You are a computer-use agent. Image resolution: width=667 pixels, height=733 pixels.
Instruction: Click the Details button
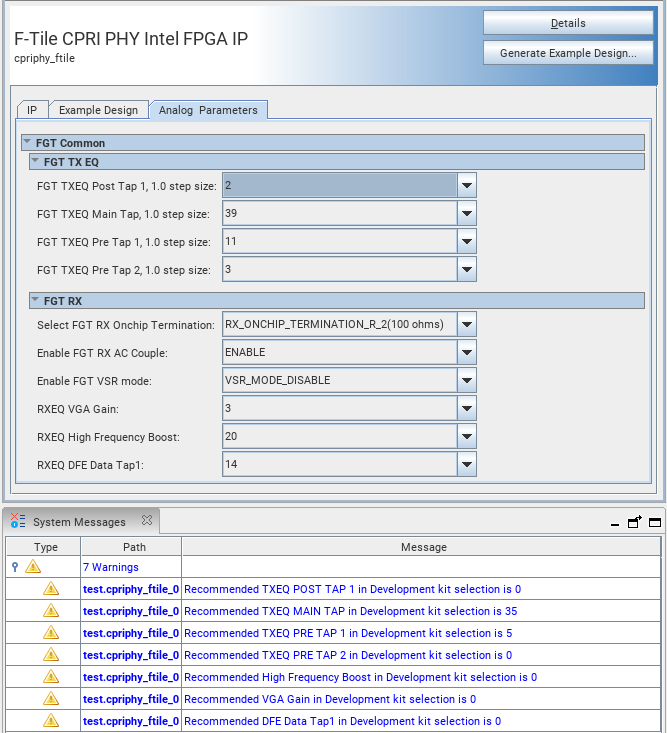pyautogui.click(x=568, y=23)
